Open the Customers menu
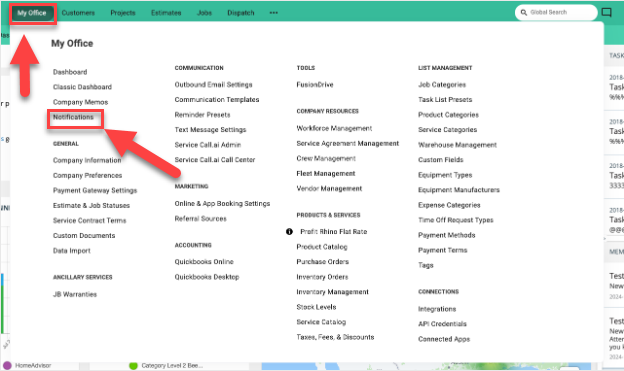Viewport: 624px width, 371px height. tap(78, 13)
